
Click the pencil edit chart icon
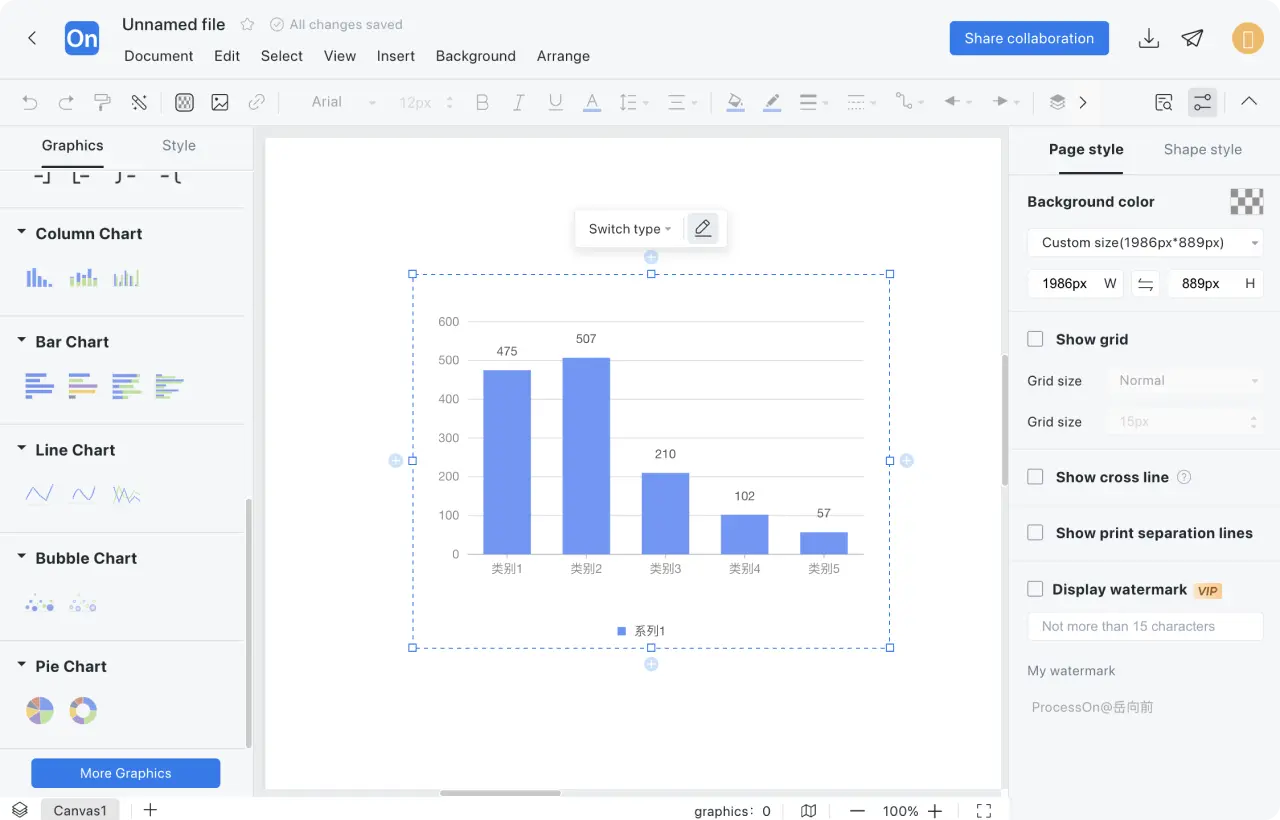(703, 228)
